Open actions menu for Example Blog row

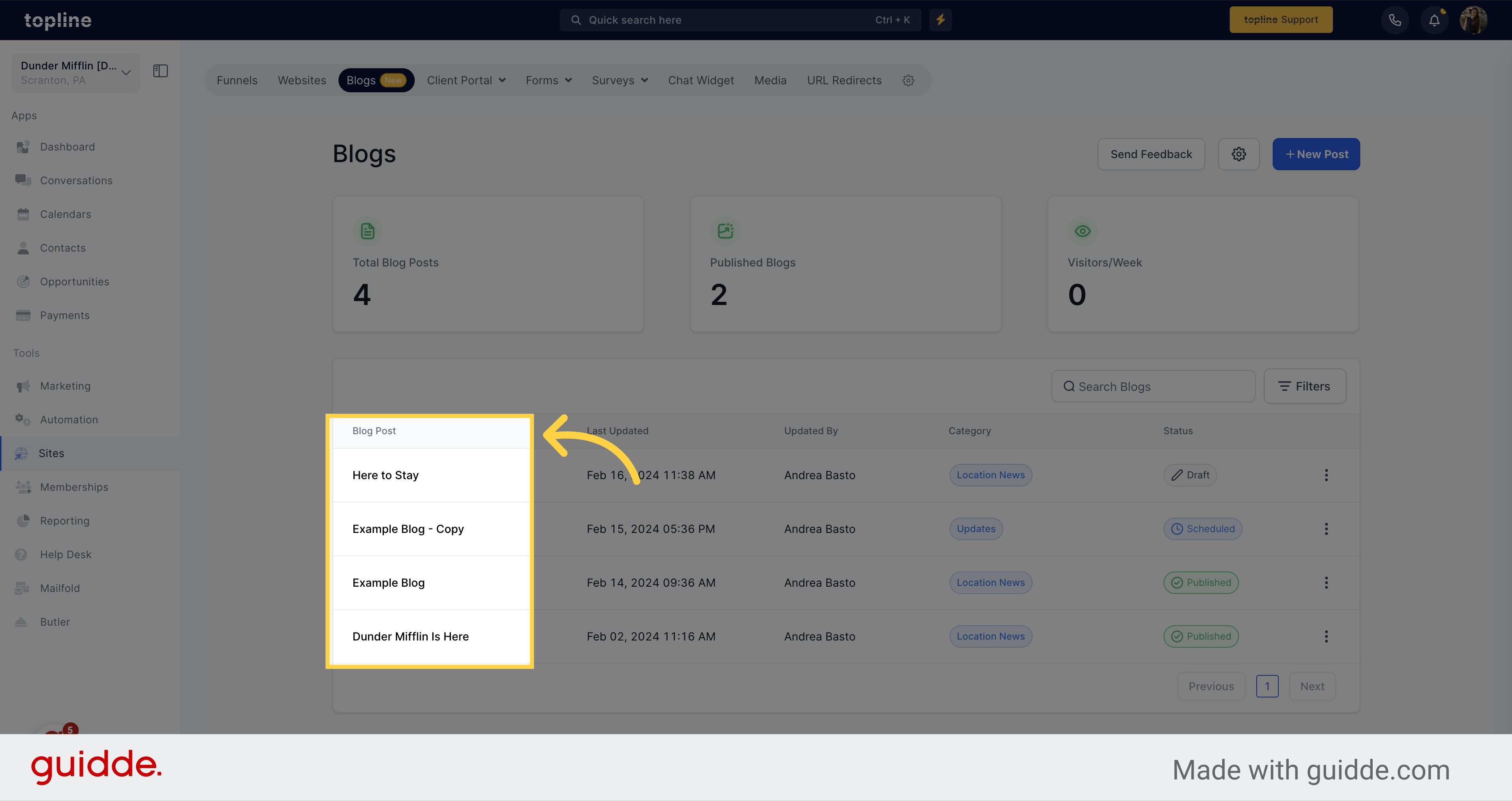1326,583
